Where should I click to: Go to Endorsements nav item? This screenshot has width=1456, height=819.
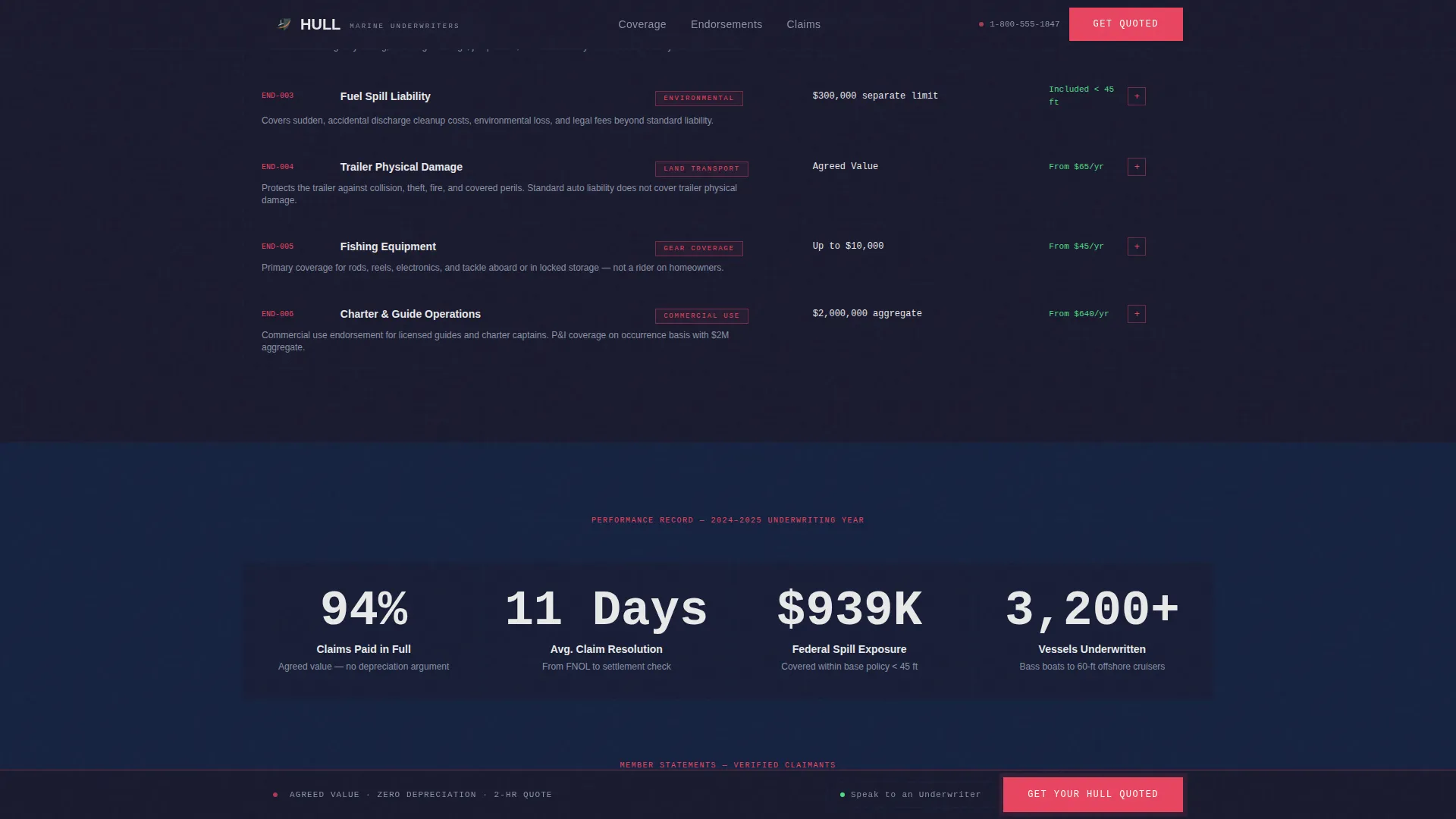[x=726, y=24]
